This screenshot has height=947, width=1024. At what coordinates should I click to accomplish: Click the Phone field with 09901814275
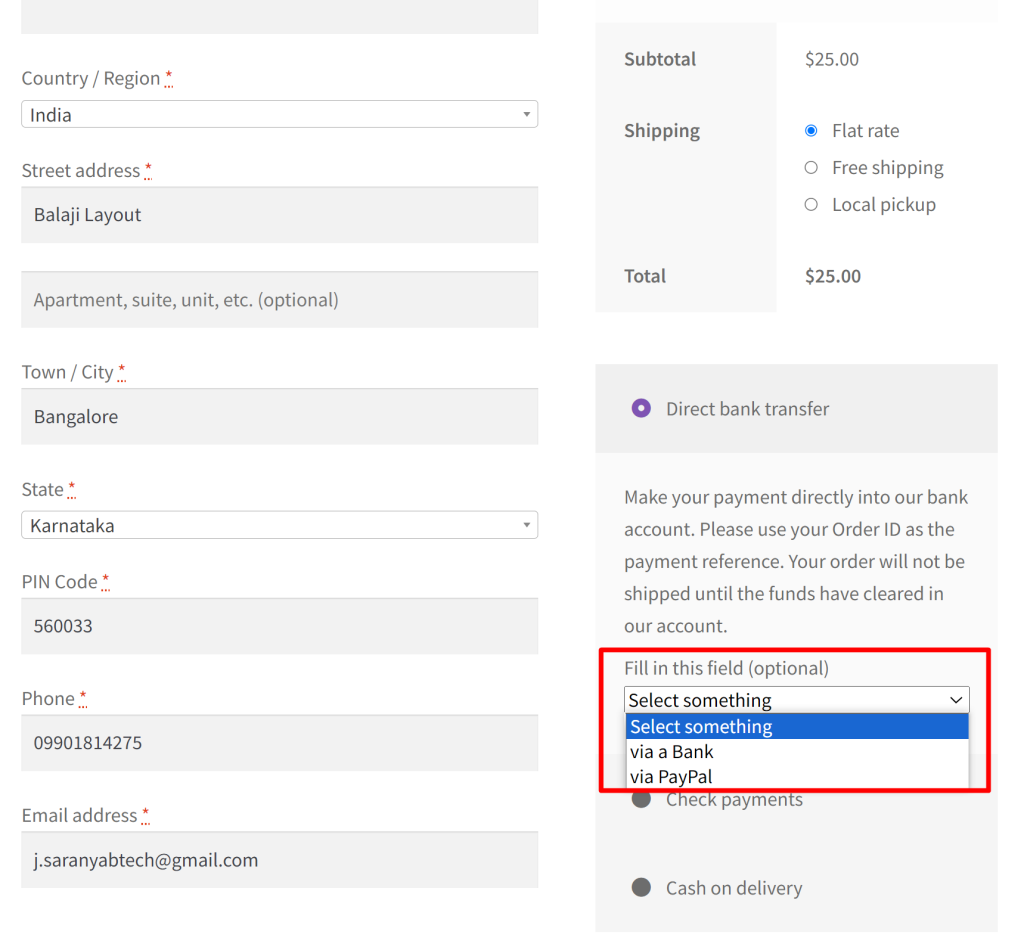280,743
